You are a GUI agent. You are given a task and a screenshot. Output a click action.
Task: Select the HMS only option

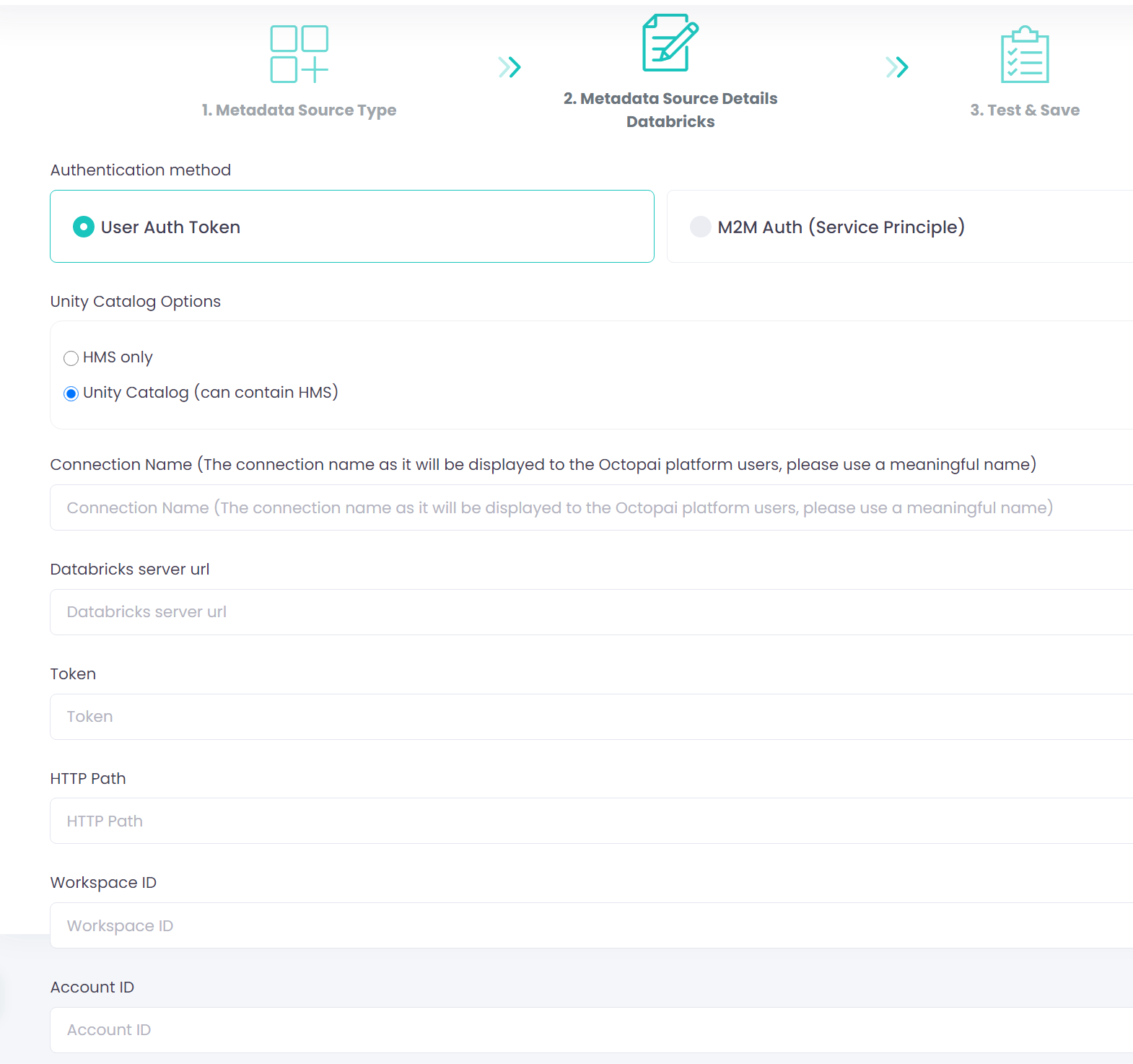(71, 358)
